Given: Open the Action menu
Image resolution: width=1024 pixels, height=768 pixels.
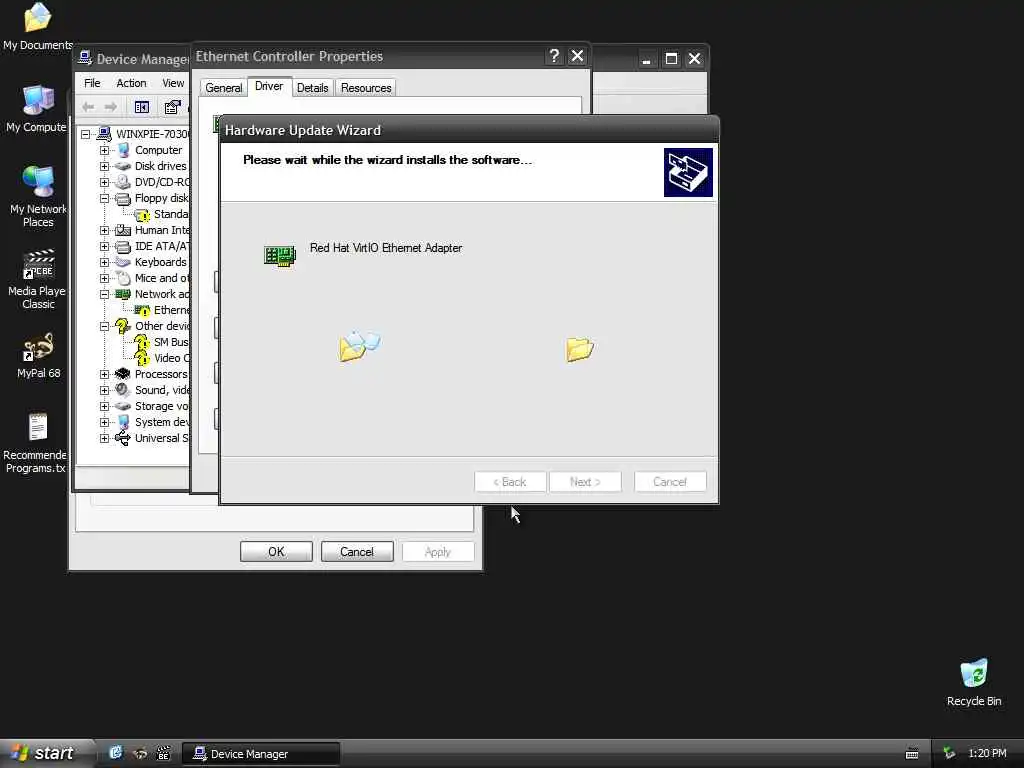Looking at the screenshot, I should 131,83.
